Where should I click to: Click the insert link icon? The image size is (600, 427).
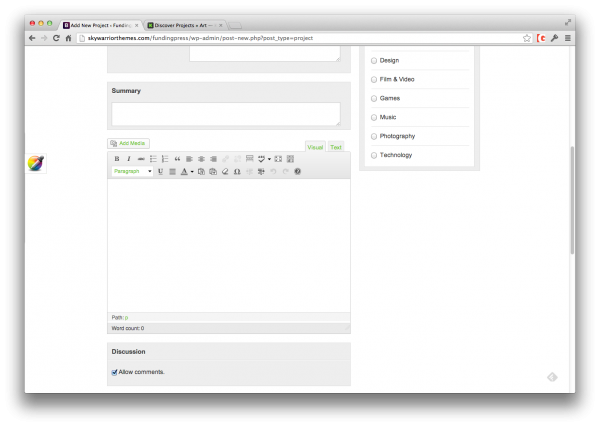point(225,159)
